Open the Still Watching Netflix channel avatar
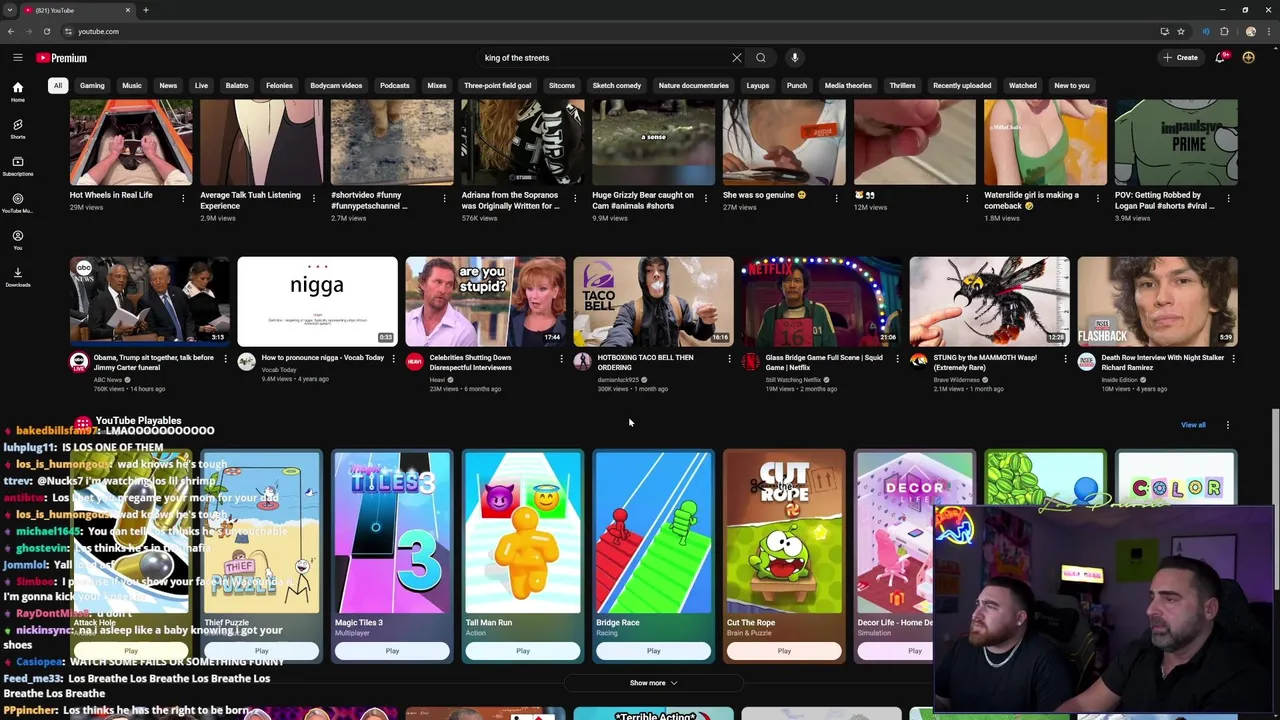The width and height of the screenshot is (1280, 720). point(751,362)
